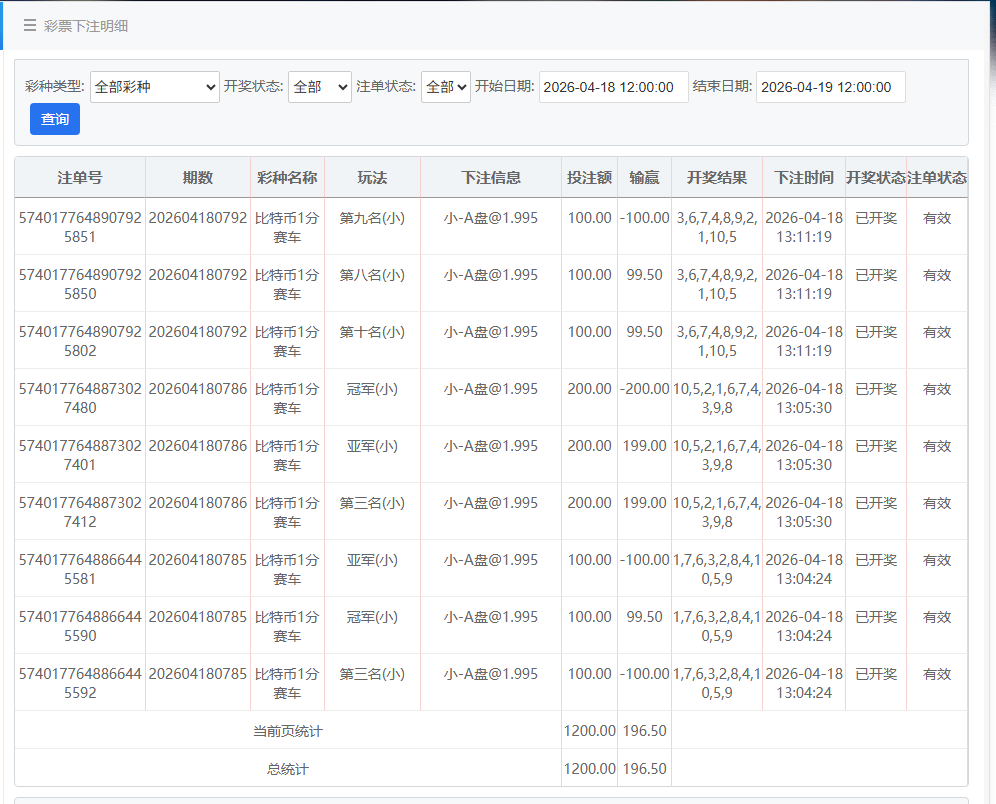Click the hamburger menu icon
The image size is (996, 804).
point(30,26)
